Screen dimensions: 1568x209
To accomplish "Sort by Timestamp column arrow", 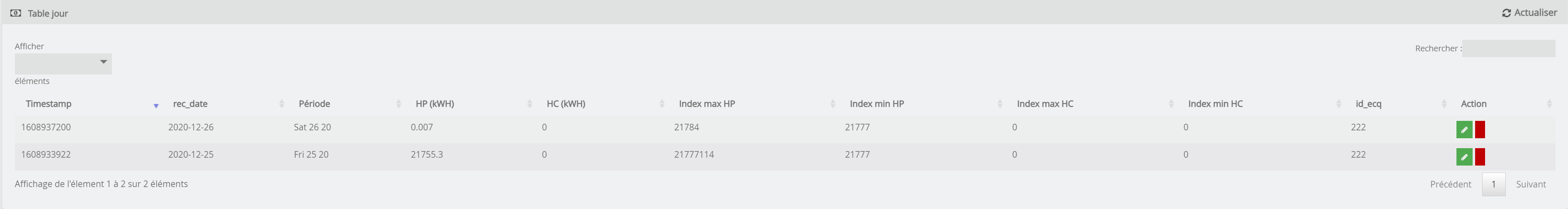I will (x=156, y=106).
